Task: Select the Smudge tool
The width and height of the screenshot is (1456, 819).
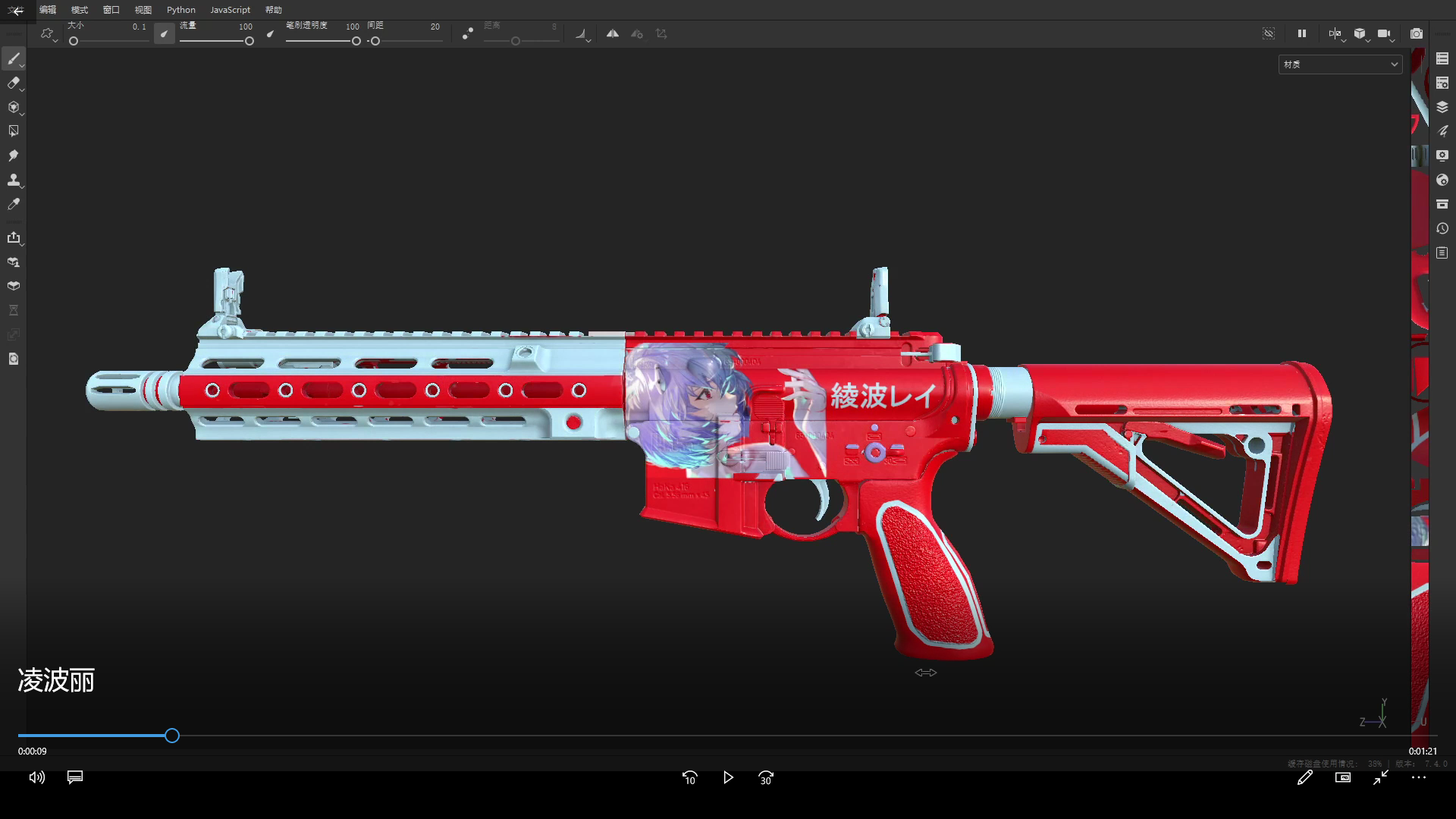Action: [14, 155]
